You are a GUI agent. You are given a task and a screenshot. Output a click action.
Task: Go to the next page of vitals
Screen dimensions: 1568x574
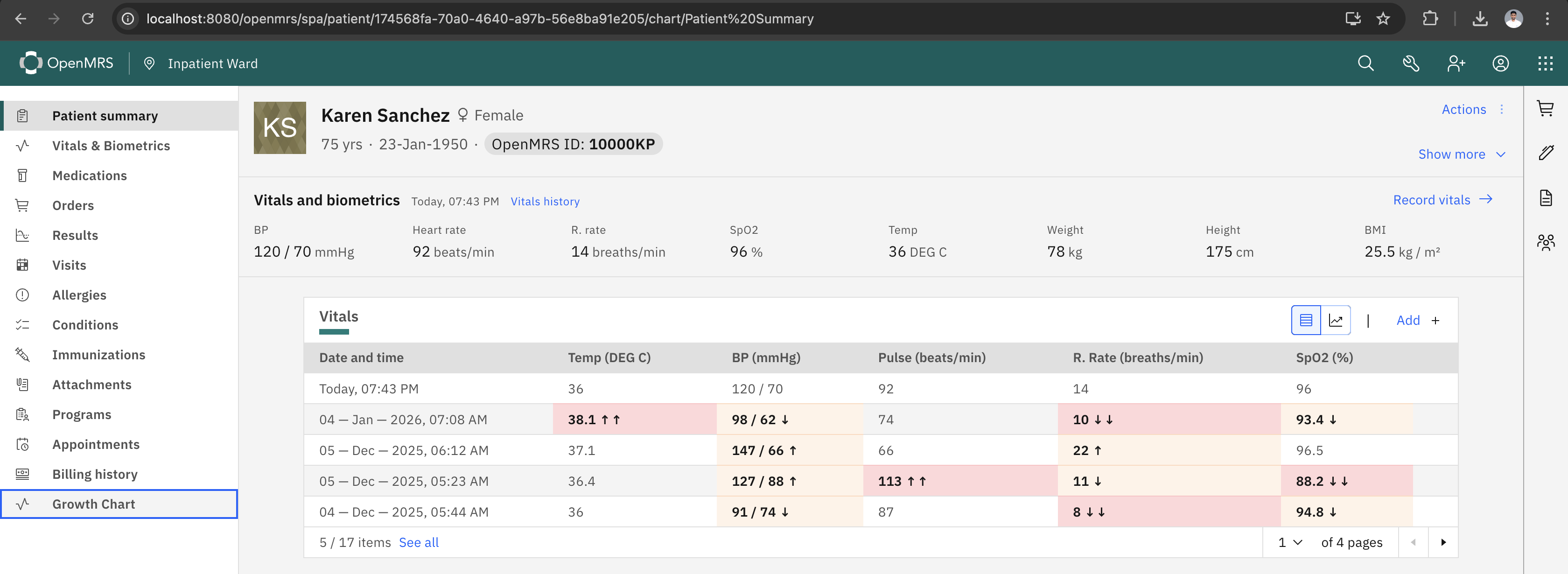pyautogui.click(x=1444, y=542)
